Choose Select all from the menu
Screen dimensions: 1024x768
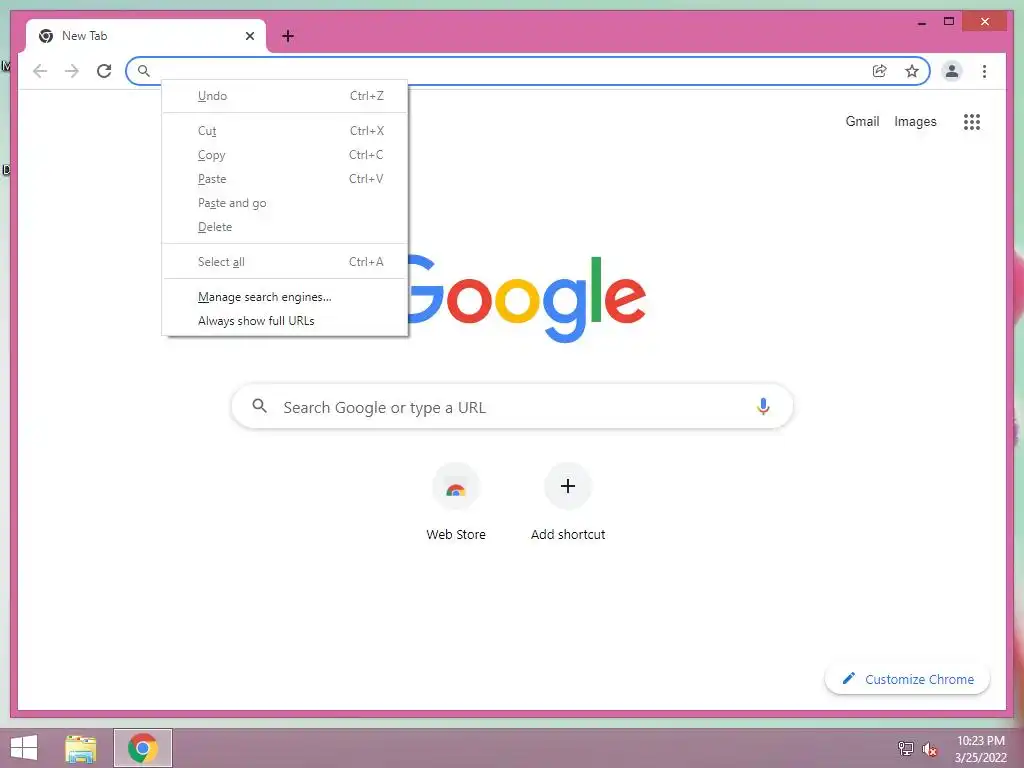coord(285,262)
